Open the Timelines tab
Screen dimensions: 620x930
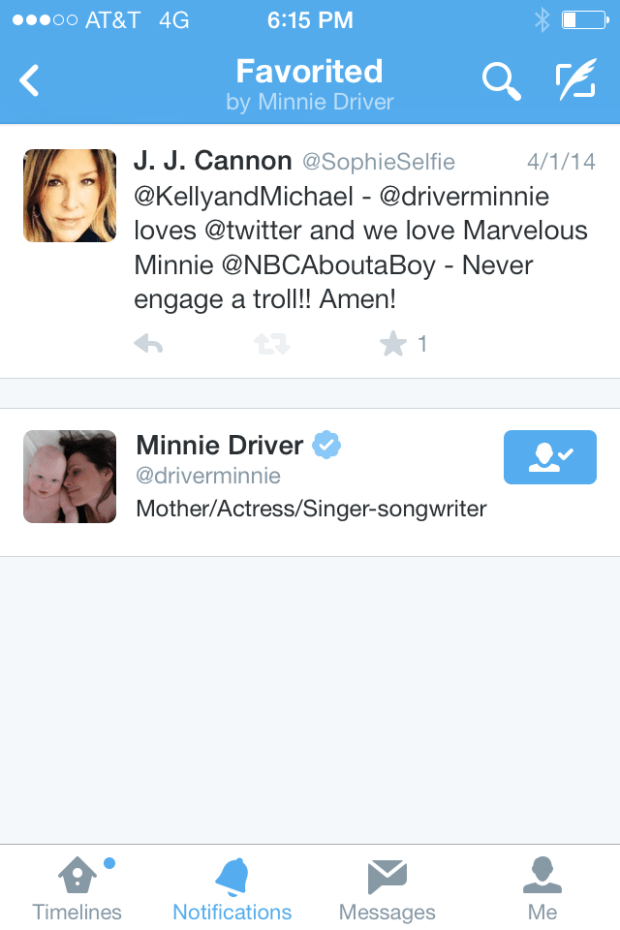(x=77, y=889)
